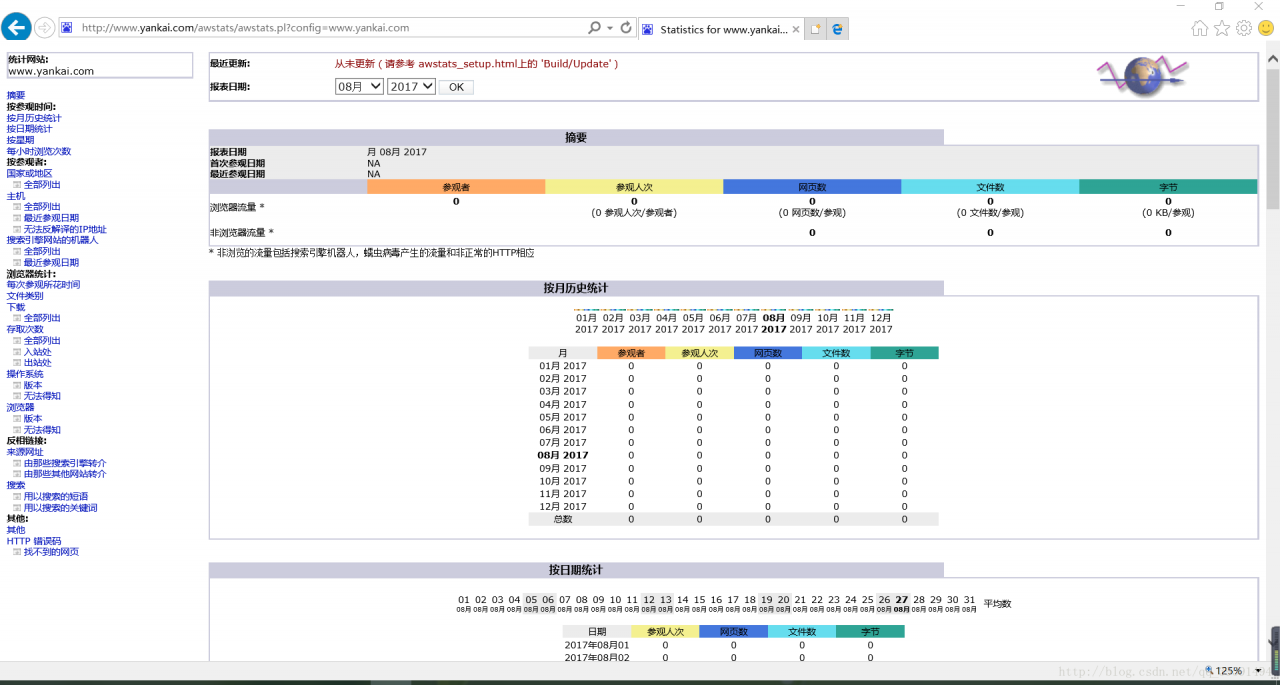
Task: Toggle Compatibility View mode
Action: tap(838, 29)
